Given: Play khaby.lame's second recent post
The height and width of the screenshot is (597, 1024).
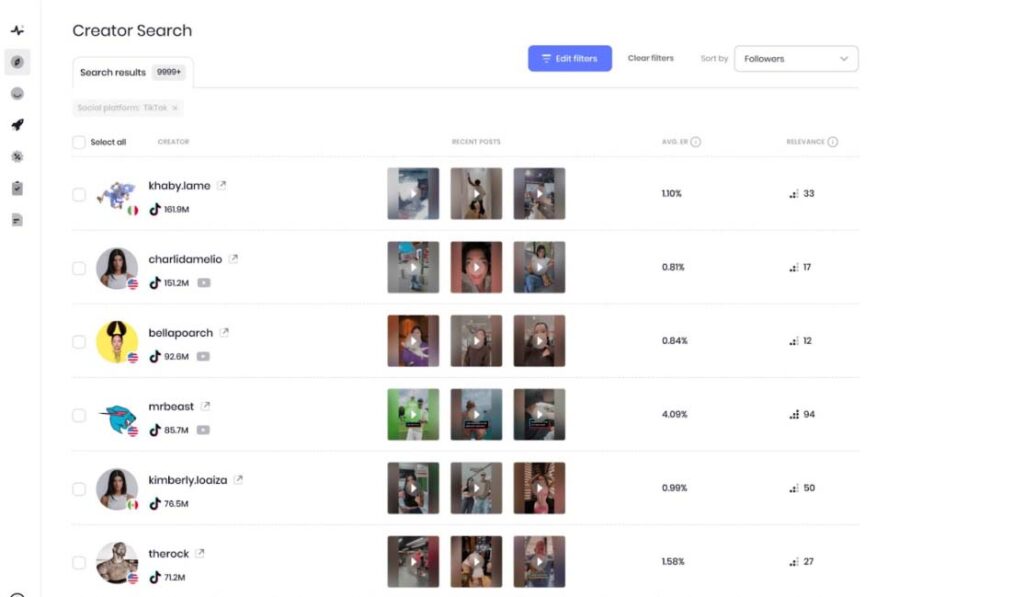Looking at the screenshot, I should [476, 193].
